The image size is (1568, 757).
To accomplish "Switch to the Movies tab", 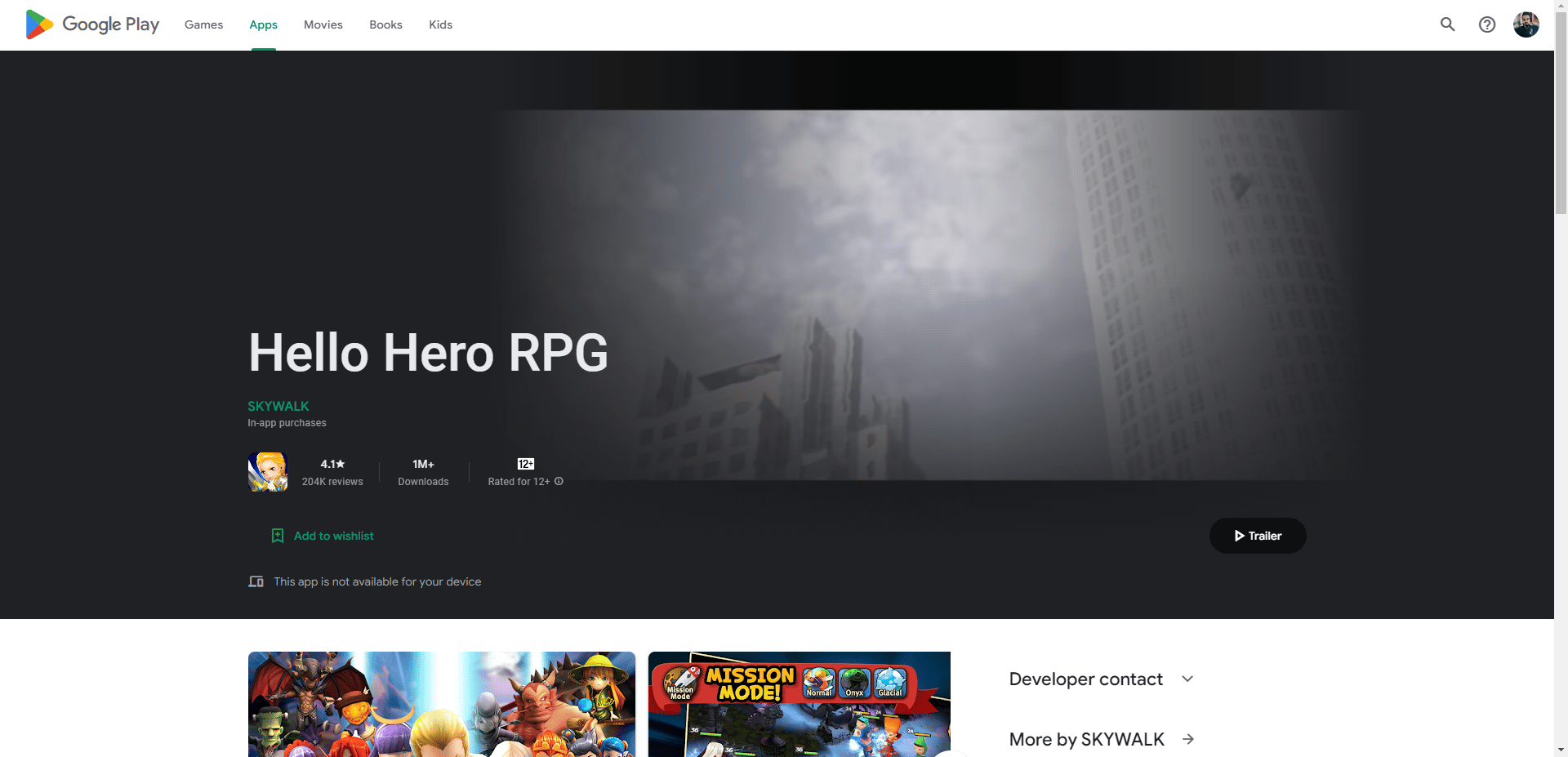I will 323,24.
